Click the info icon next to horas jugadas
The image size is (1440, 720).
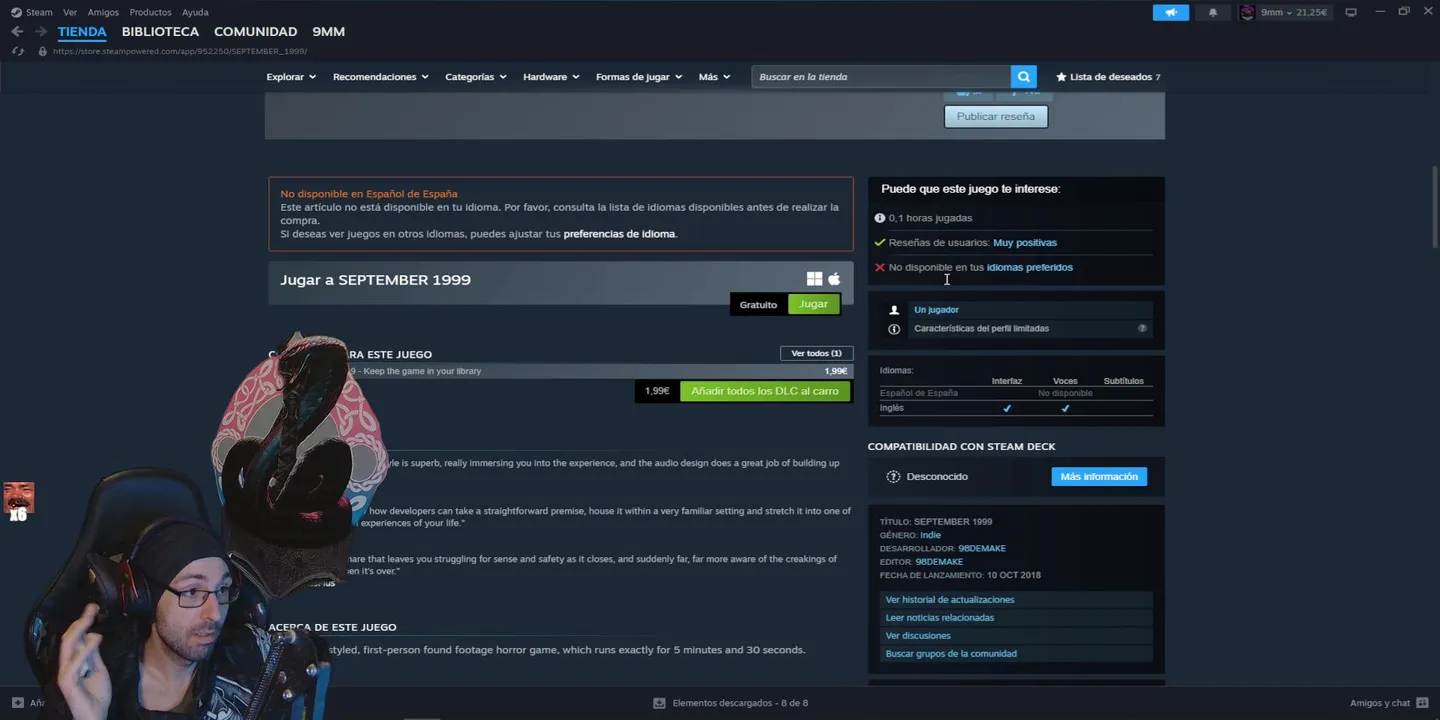(880, 218)
